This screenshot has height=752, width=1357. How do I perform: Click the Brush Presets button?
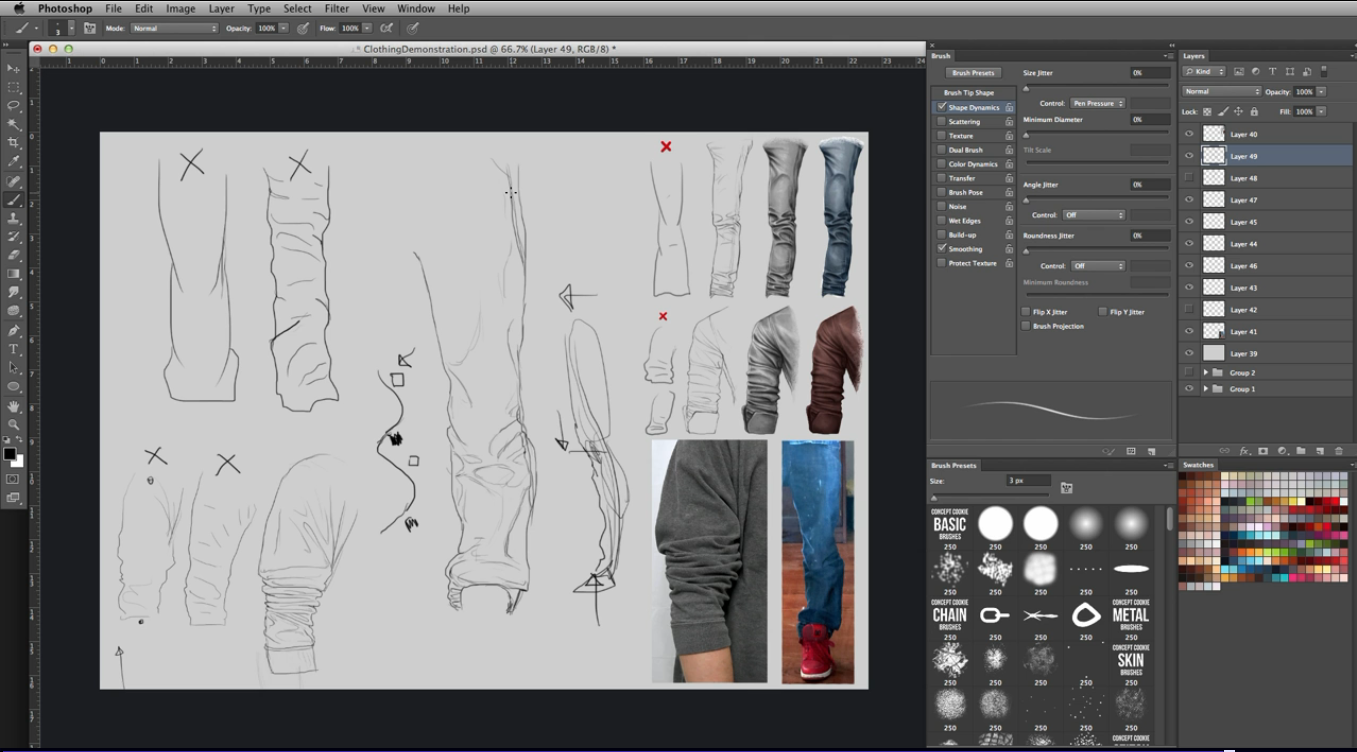point(973,73)
